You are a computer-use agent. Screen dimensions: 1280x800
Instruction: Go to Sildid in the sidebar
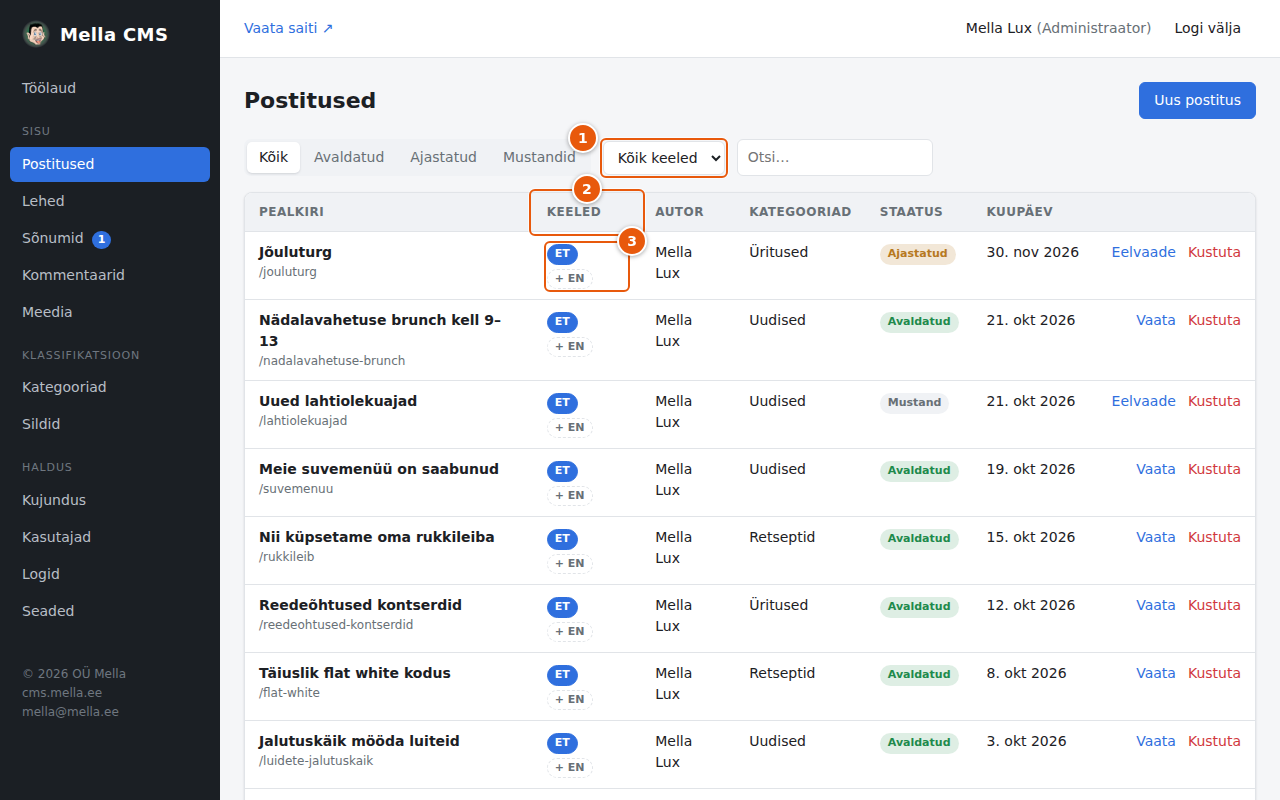click(x=110, y=424)
